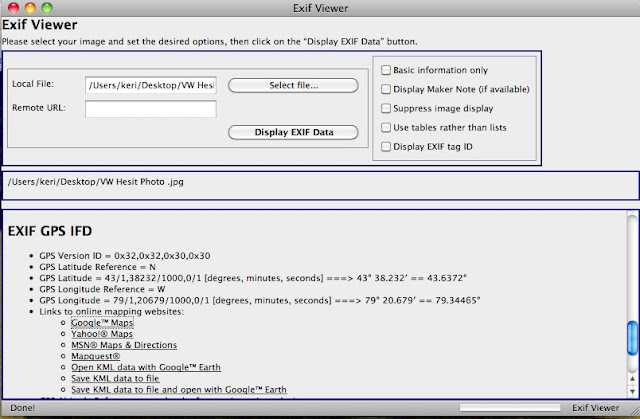This screenshot has height=419, width=640.
Task: Click the GPS Latitude value line
Action: click(x=253, y=278)
